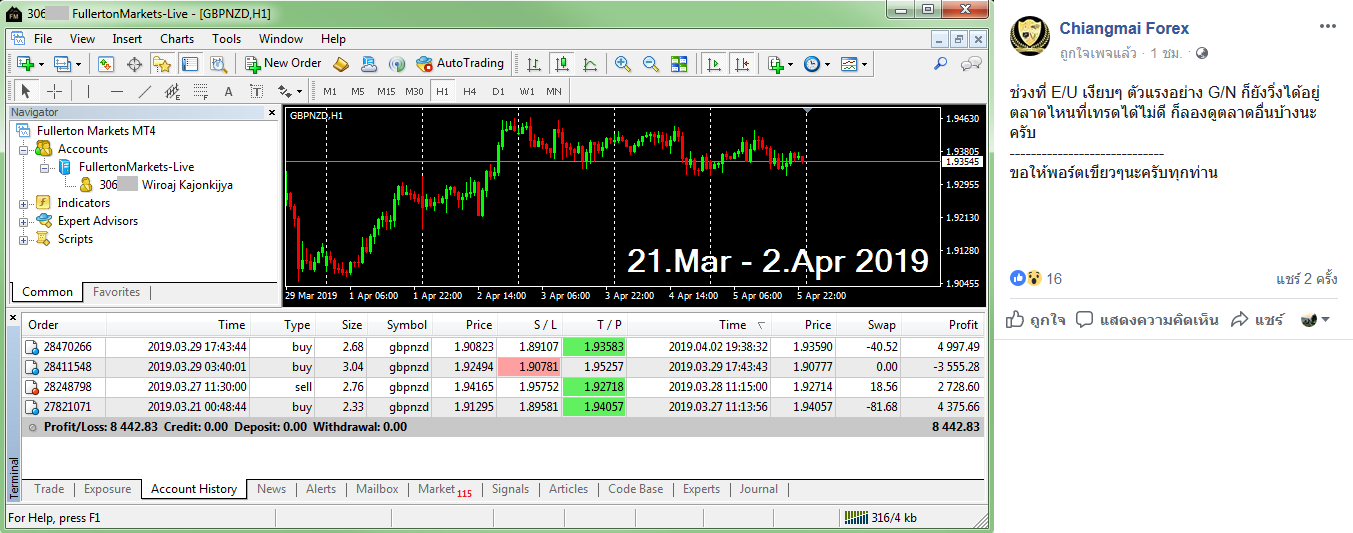Zoom in on the chart

(623, 64)
